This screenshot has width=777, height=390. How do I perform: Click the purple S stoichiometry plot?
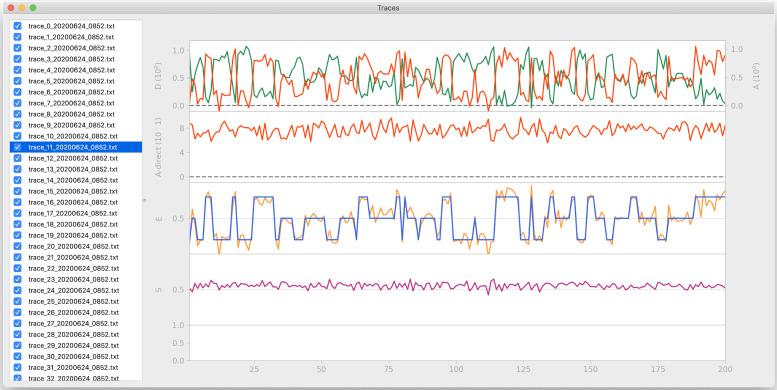(x=457, y=289)
